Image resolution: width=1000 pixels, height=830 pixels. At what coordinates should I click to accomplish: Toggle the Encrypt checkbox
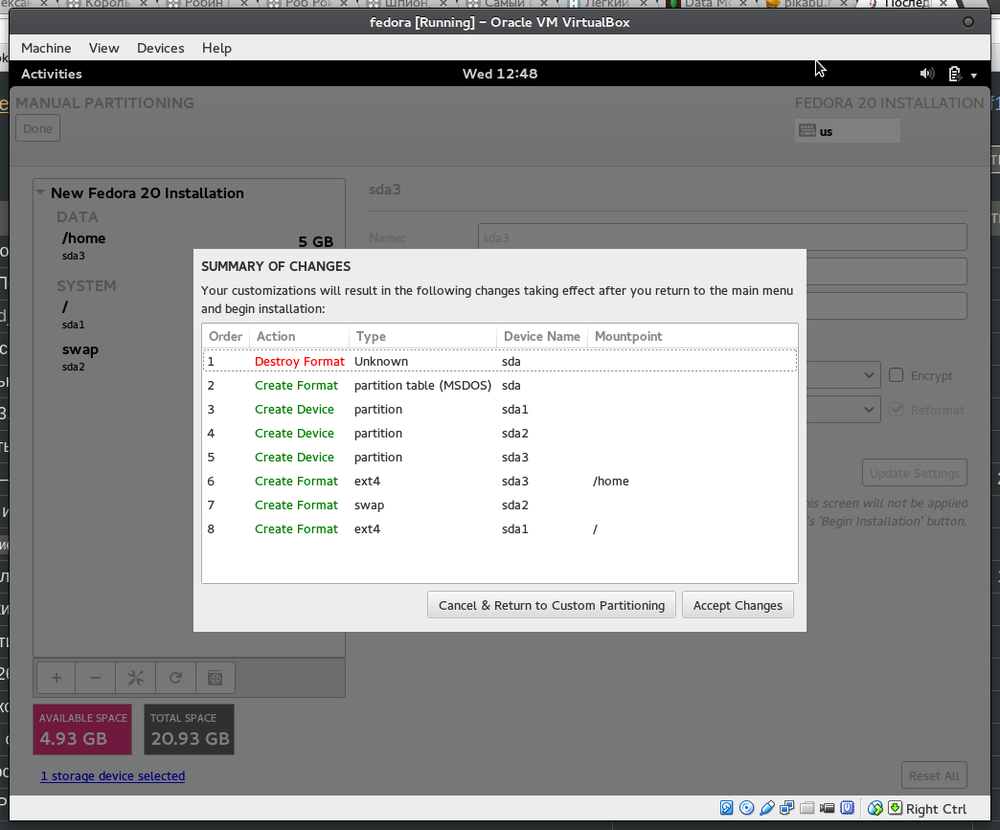[x=895, y=376]
